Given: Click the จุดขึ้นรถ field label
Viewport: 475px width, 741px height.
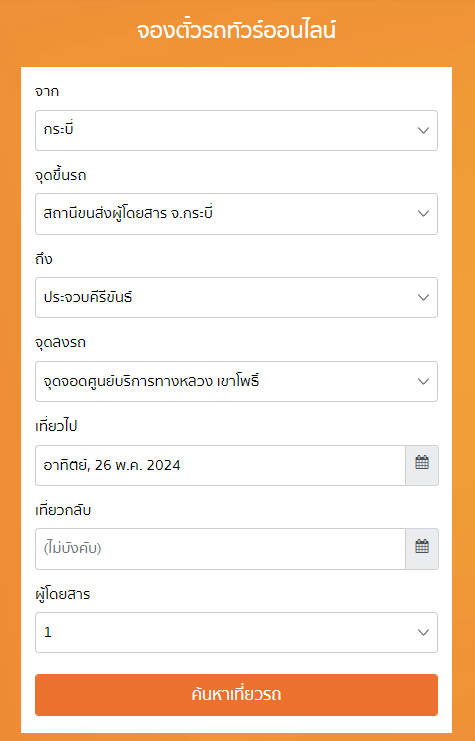Looking at the screenshot, I should [x=60, y=175].
